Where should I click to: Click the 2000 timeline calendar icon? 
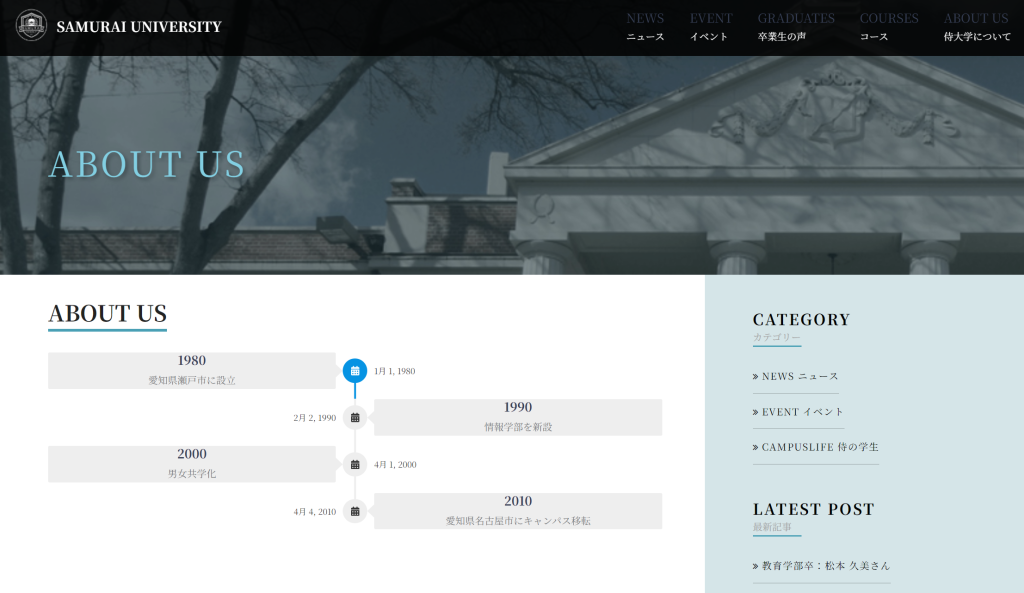pyautogui.click(x=355, y=465)
